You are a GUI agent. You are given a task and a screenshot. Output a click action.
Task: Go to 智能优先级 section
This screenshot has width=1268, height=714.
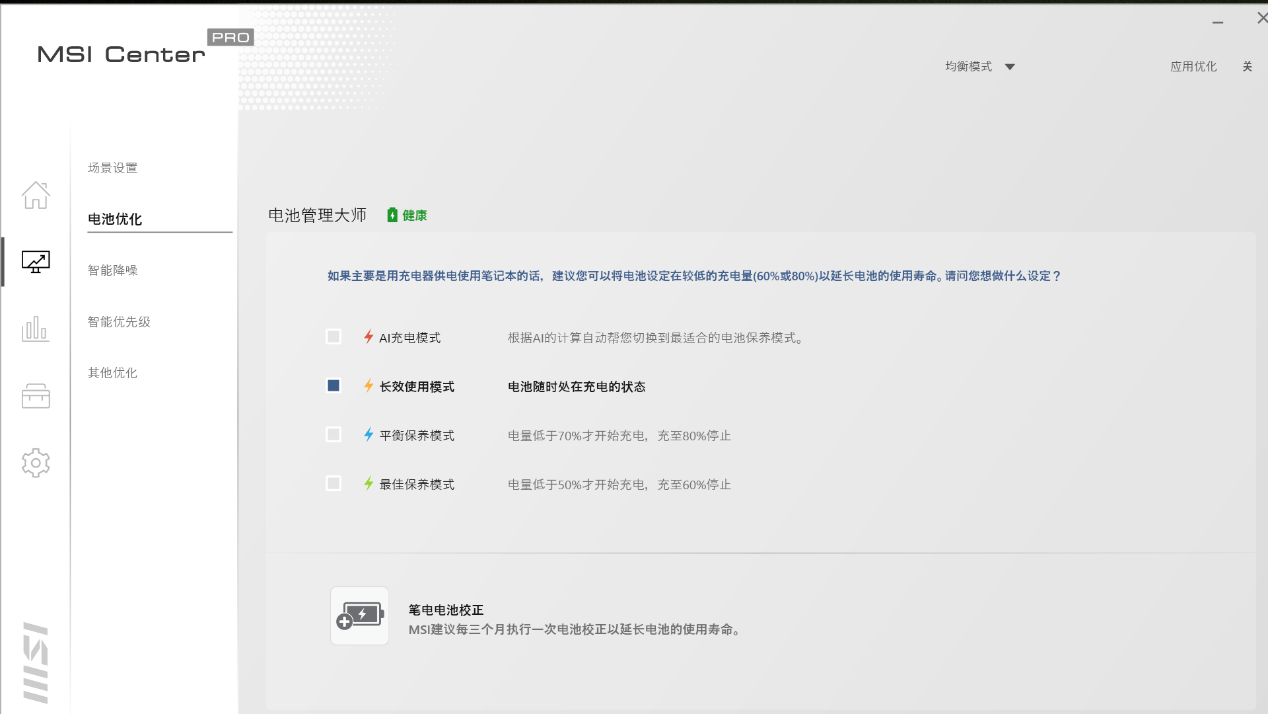coord(119,322)
